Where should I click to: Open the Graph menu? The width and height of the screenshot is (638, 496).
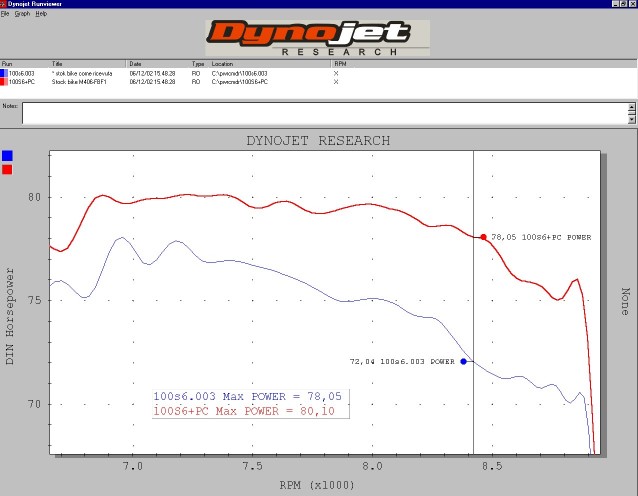coord(21,14)
